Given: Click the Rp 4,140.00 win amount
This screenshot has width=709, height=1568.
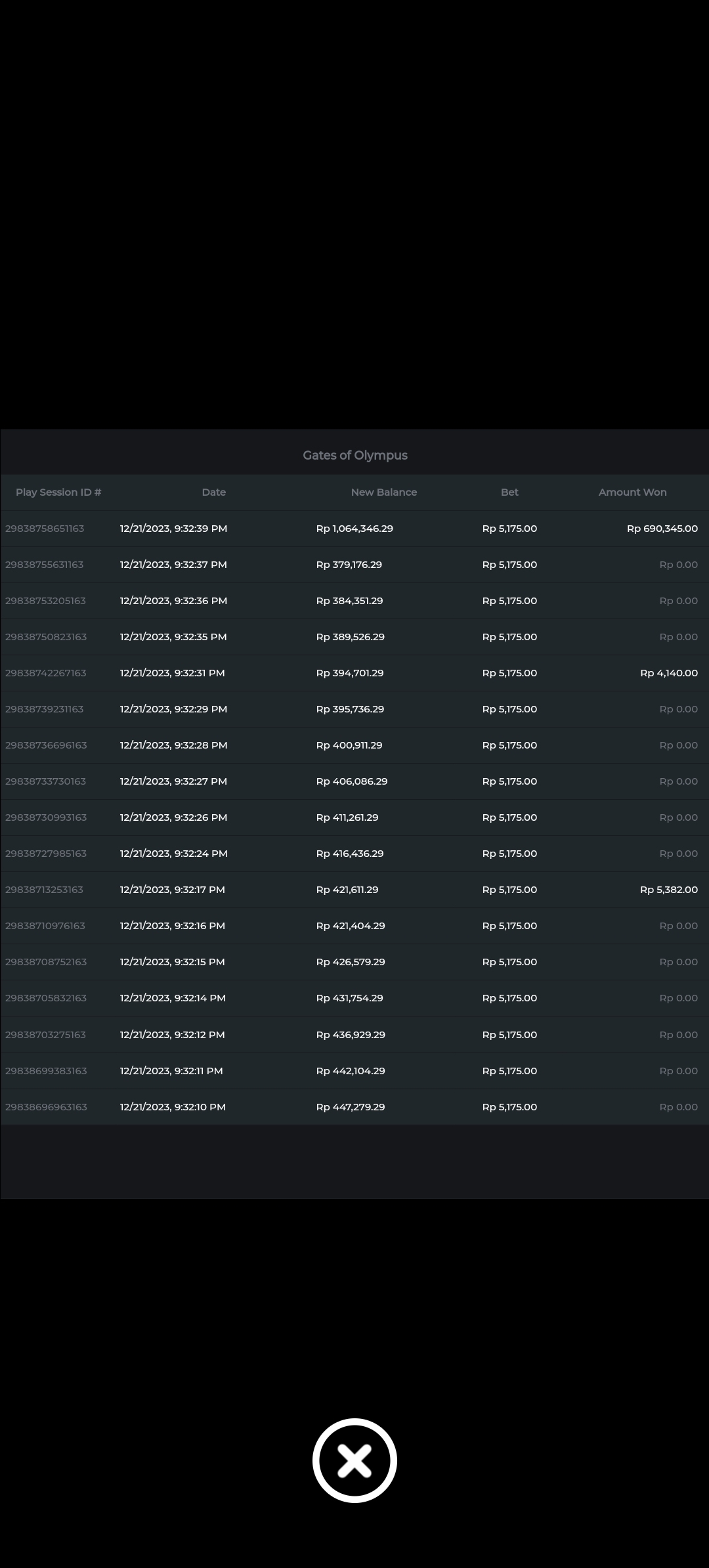Looking at the screenshot, I should tap(668, 673).
